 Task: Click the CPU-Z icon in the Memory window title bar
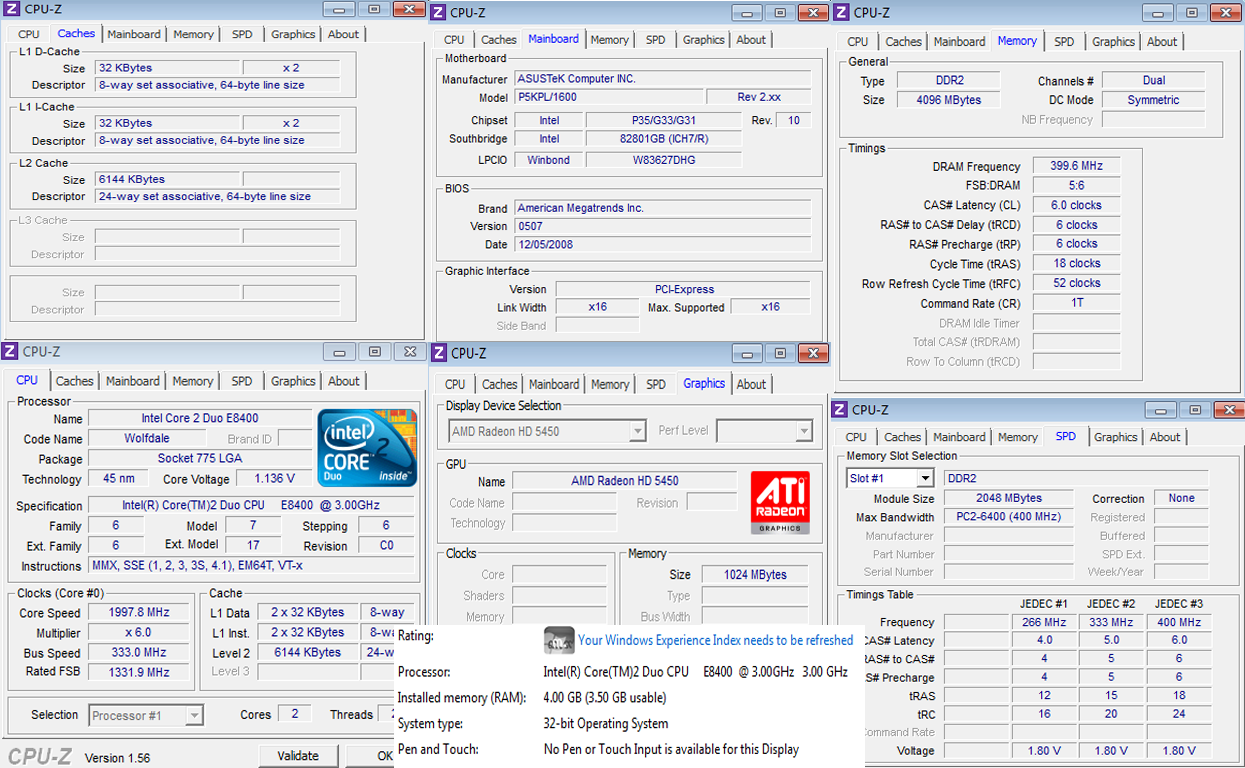pos(842,12)
